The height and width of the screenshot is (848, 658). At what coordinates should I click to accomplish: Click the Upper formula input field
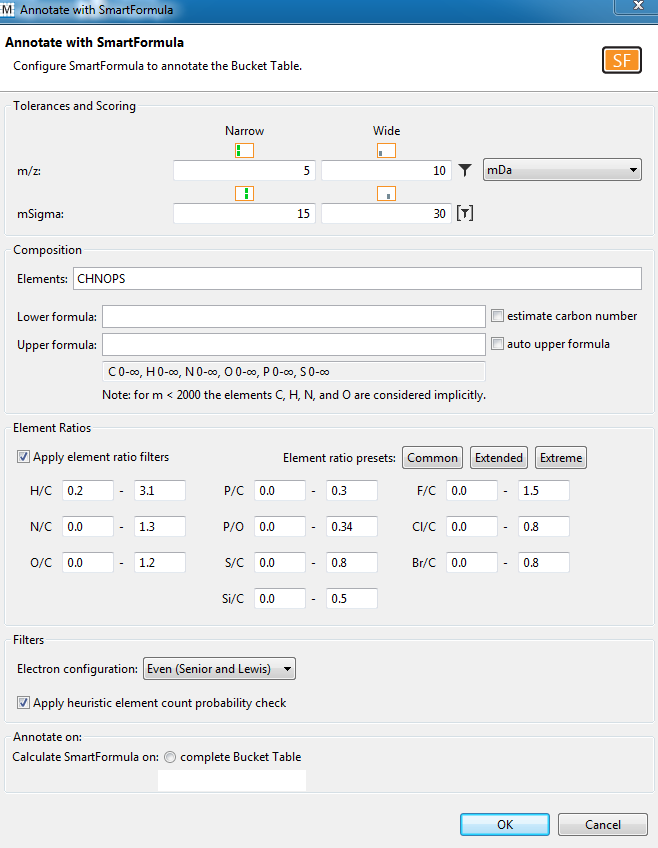pos(294,344)
